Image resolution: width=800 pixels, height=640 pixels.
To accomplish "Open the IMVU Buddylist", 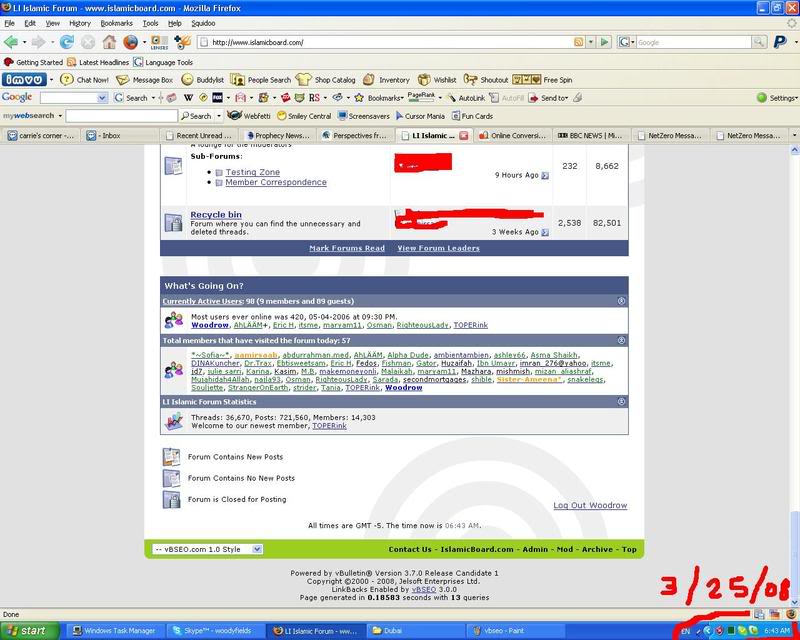I will click(x=203, y=80).
